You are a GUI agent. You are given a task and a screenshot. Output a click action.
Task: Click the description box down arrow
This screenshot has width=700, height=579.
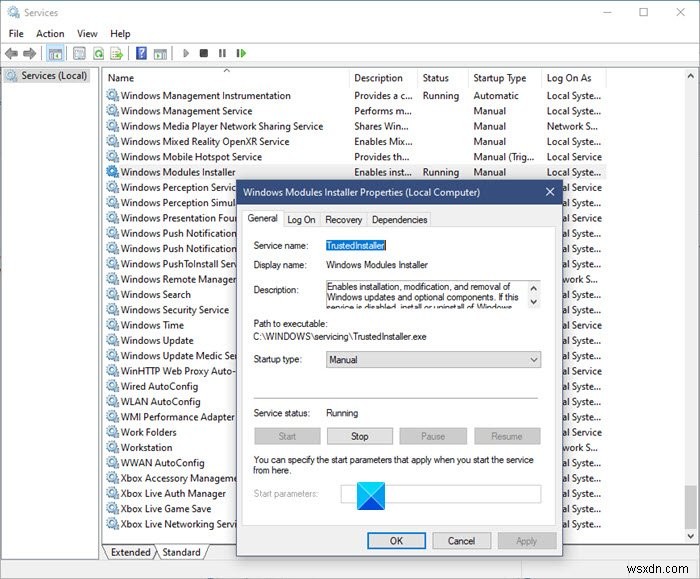click(533, 302)
